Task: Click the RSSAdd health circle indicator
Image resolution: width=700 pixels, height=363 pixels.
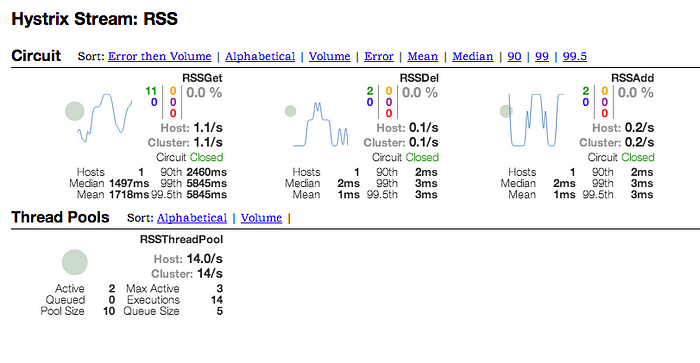Action: click(x=506, y=111)
